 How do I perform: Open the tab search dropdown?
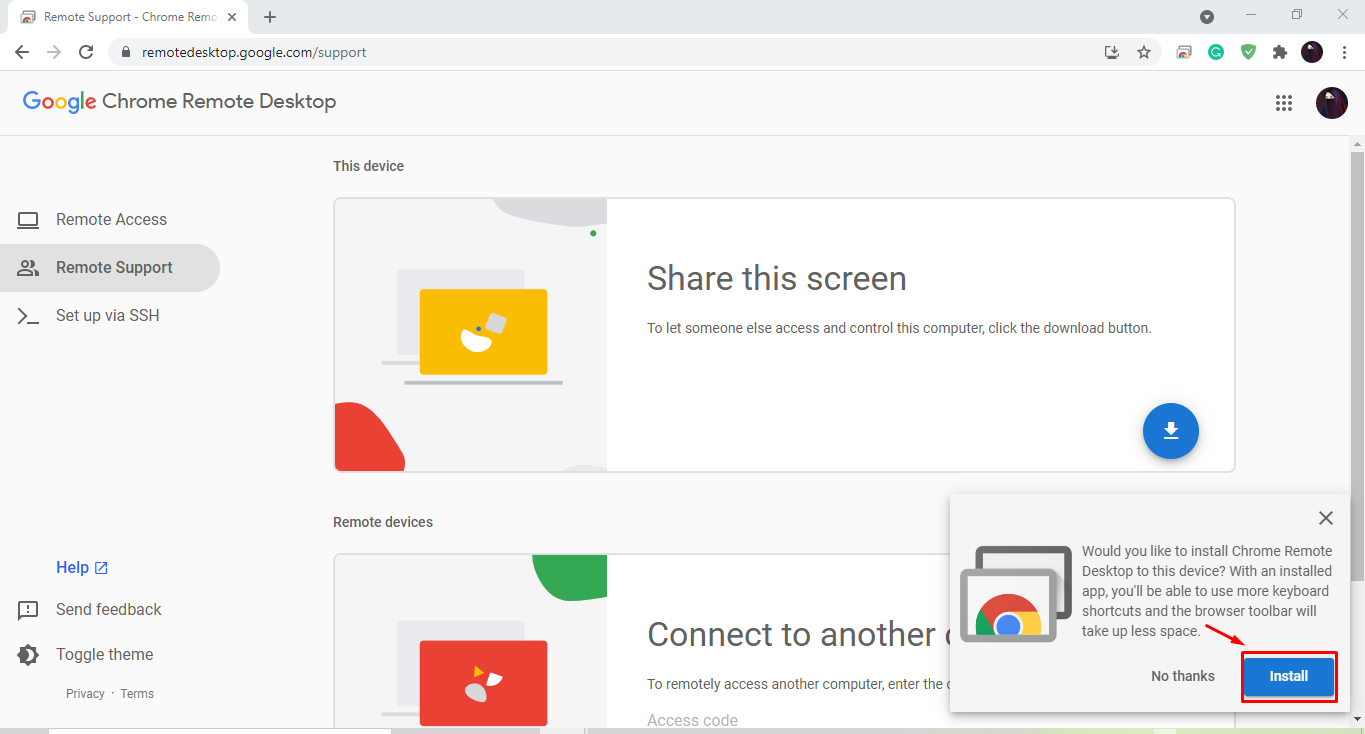pos(1207,16)
